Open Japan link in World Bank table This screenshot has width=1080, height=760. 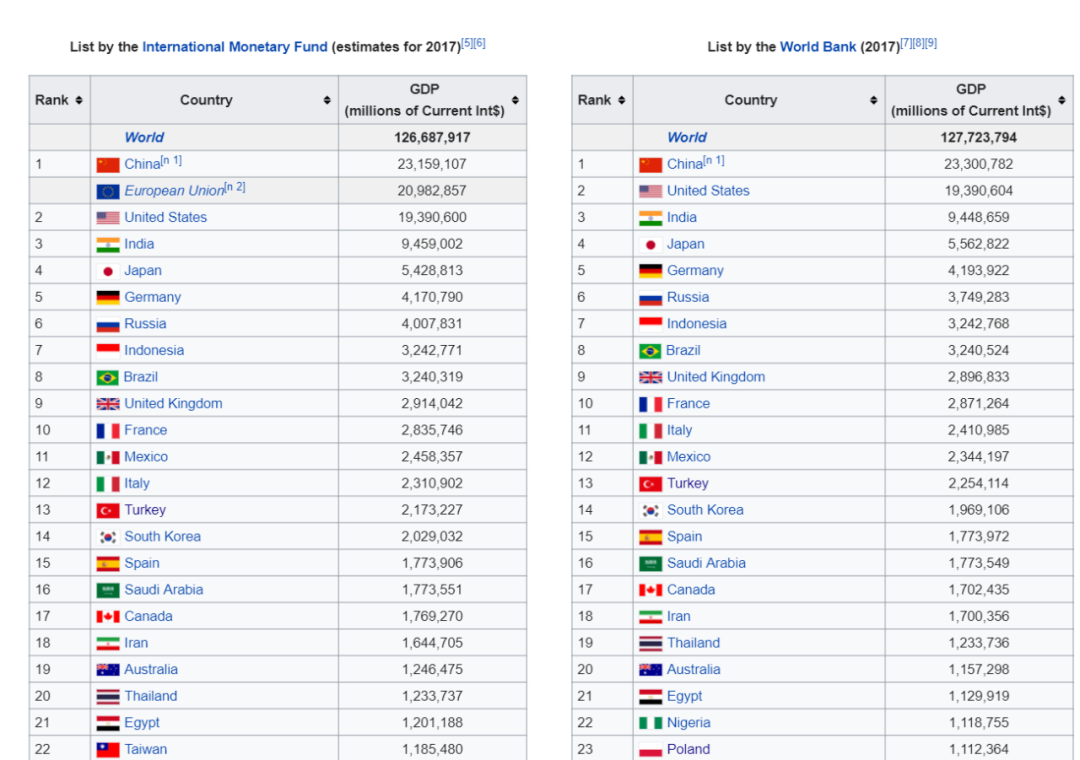[685, 245]
